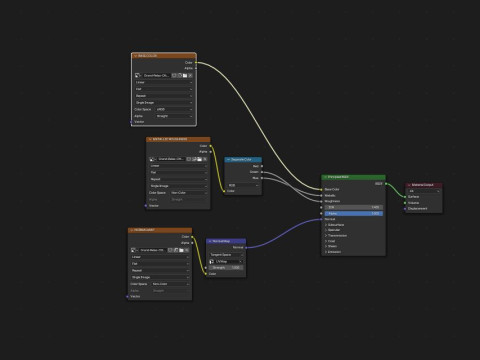Click Vector input socket of Base Color texture node
Screen dimensions: 480x360
click(131, 122)
